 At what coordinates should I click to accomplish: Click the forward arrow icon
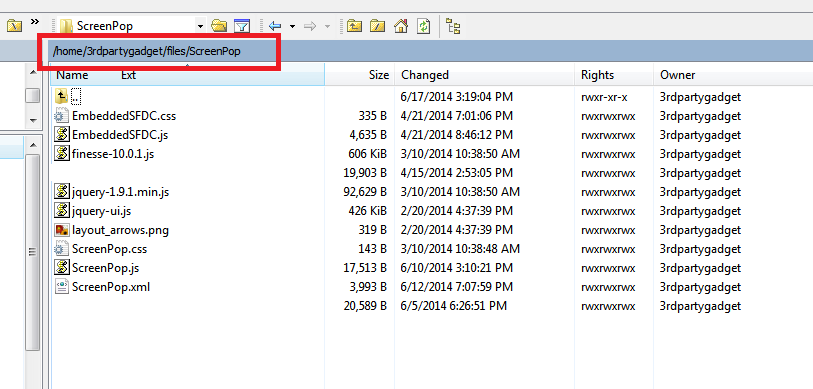(310, 25)
